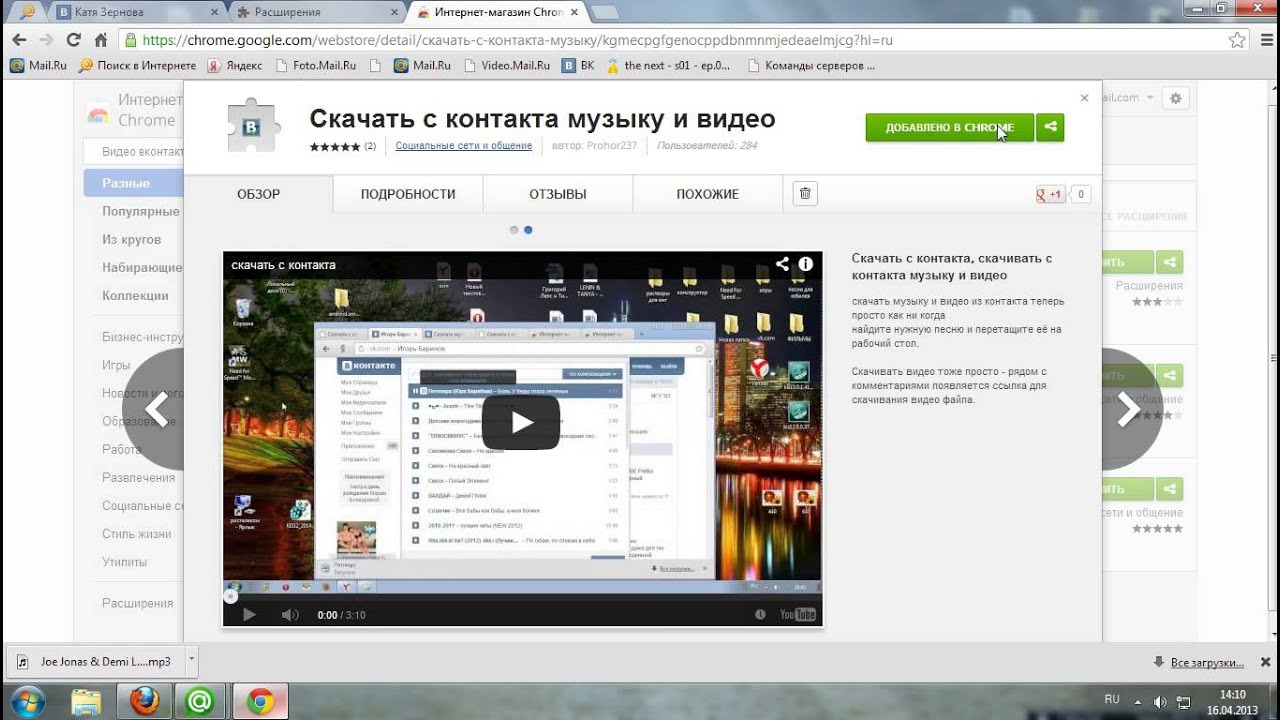Open the ПОХОЖИЕ tab
The image size is (1280, 720).
coord(707,194)
